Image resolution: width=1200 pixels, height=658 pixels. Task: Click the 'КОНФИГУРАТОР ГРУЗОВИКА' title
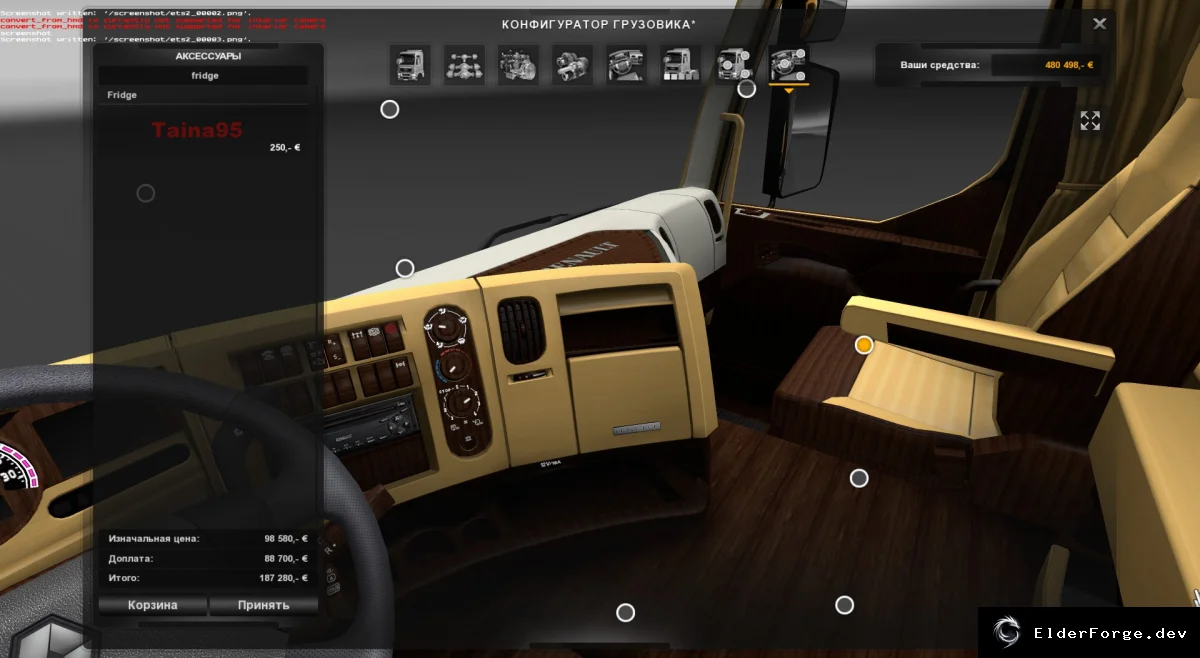click(x=599, y=23)
